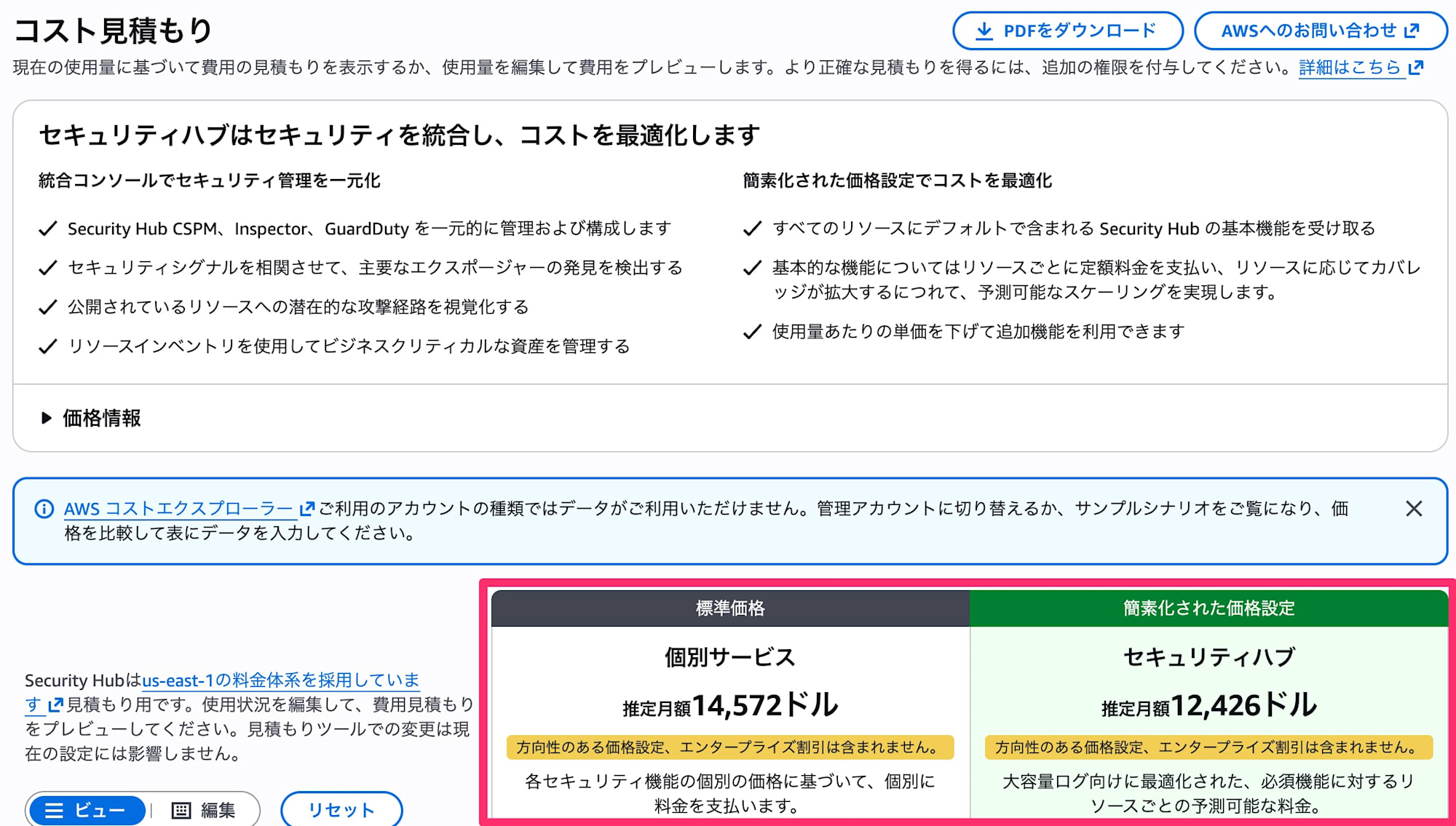Image resolution: width=1456 pixels, height=826 pixels.
Task: Click external link icon beside 詳細はこちら
Action: (1415, 67)
